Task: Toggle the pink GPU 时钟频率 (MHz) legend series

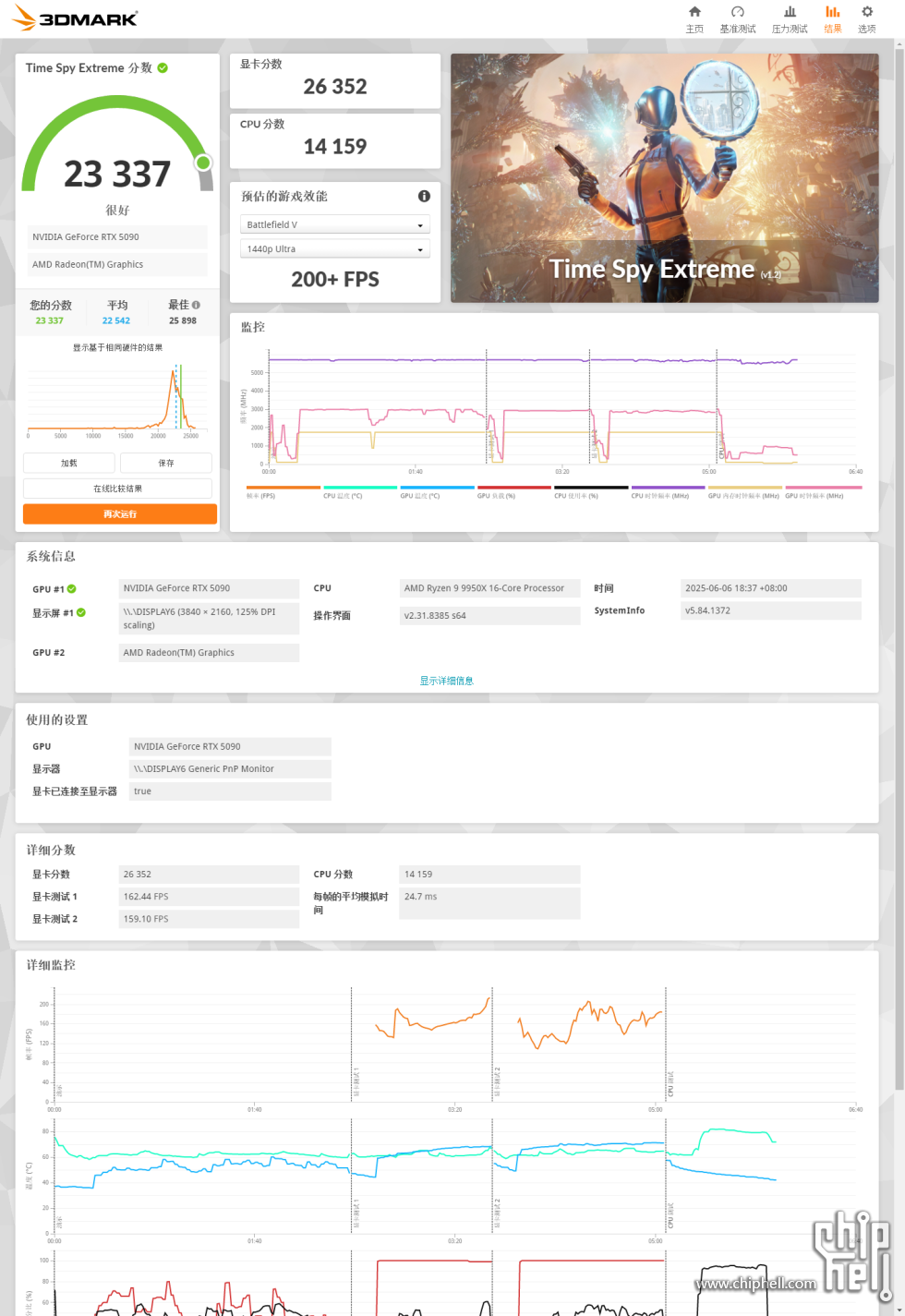Action: [x=823, y=491]
